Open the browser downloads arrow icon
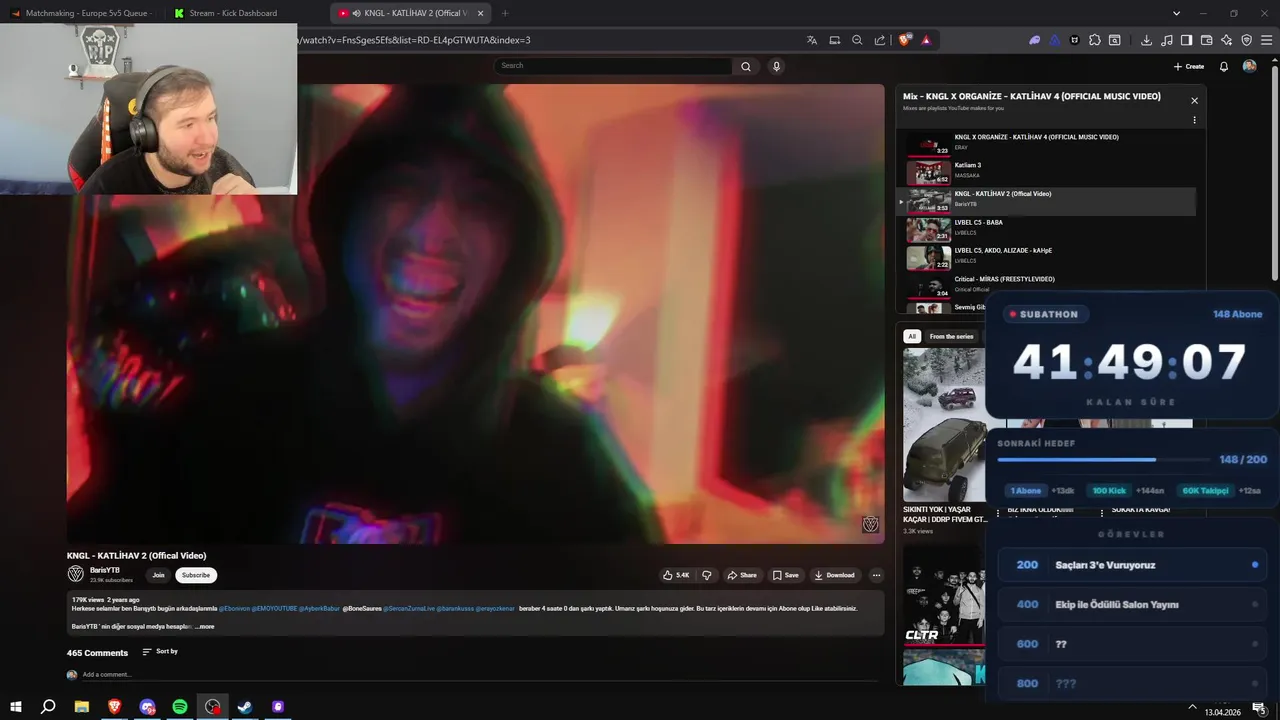This screenshot has height=720, width=1280. tap(1146, 40)
